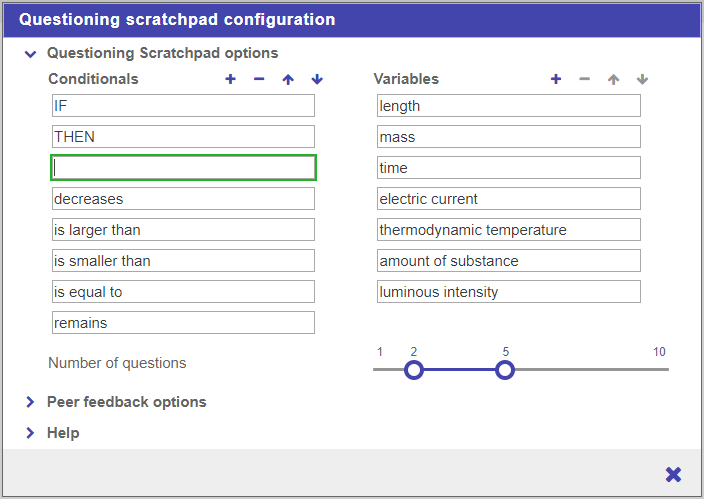
Task: Click the upper slider handle at 5
Action: (x=505, y=370)
